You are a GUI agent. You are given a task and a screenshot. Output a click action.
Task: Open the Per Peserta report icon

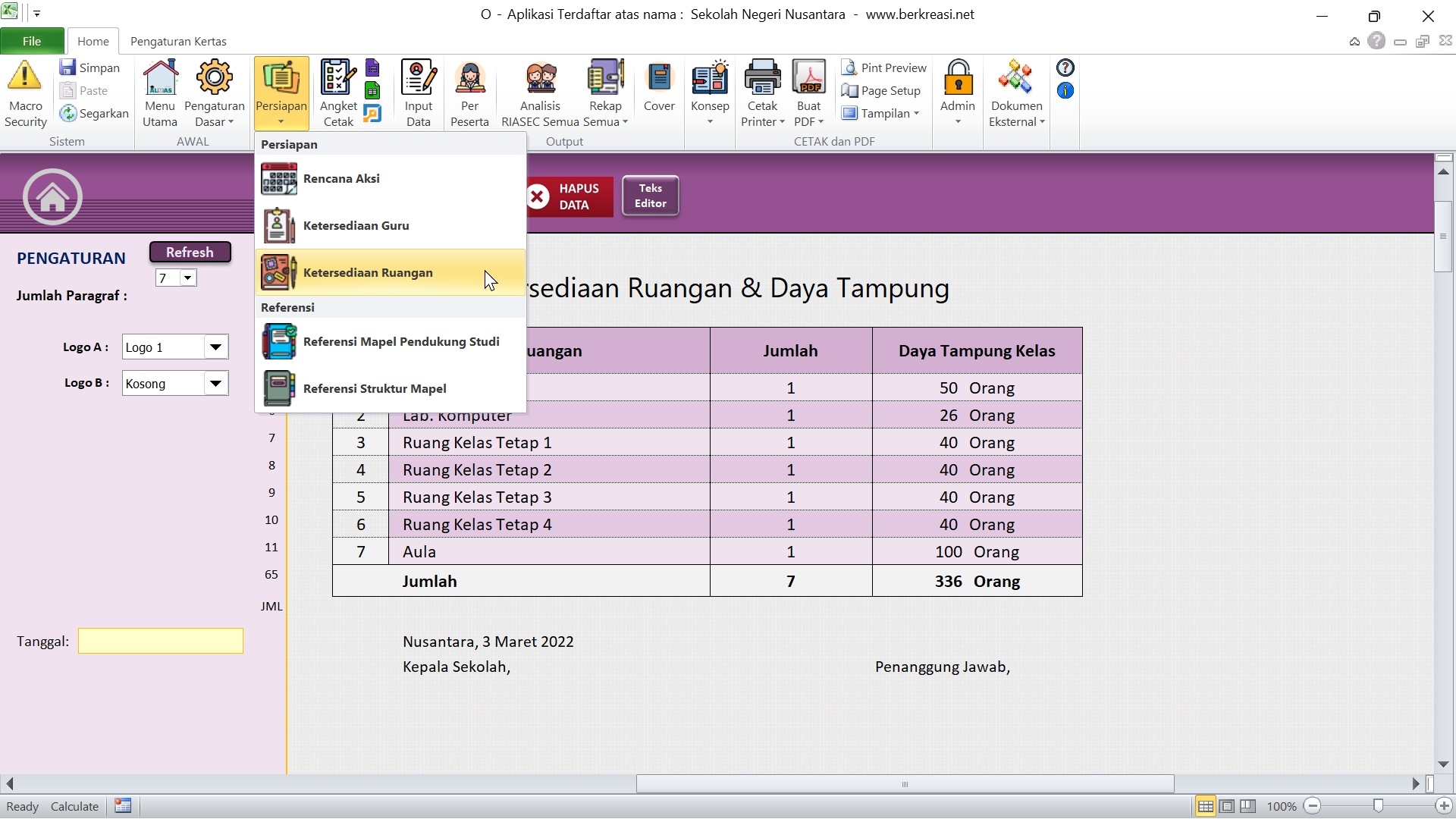point(469,77)
